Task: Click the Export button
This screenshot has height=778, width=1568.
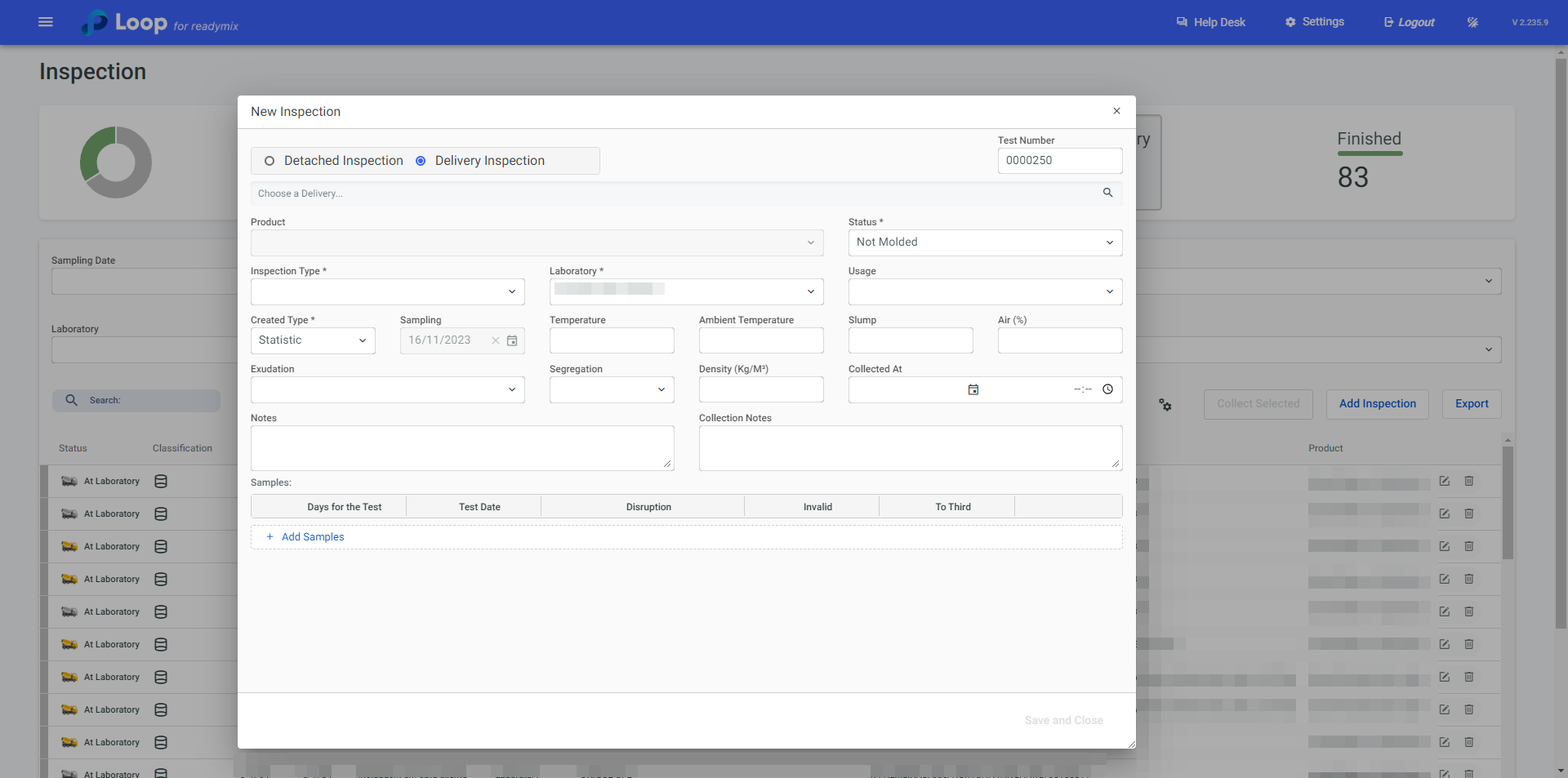Action: [1471, 404]
